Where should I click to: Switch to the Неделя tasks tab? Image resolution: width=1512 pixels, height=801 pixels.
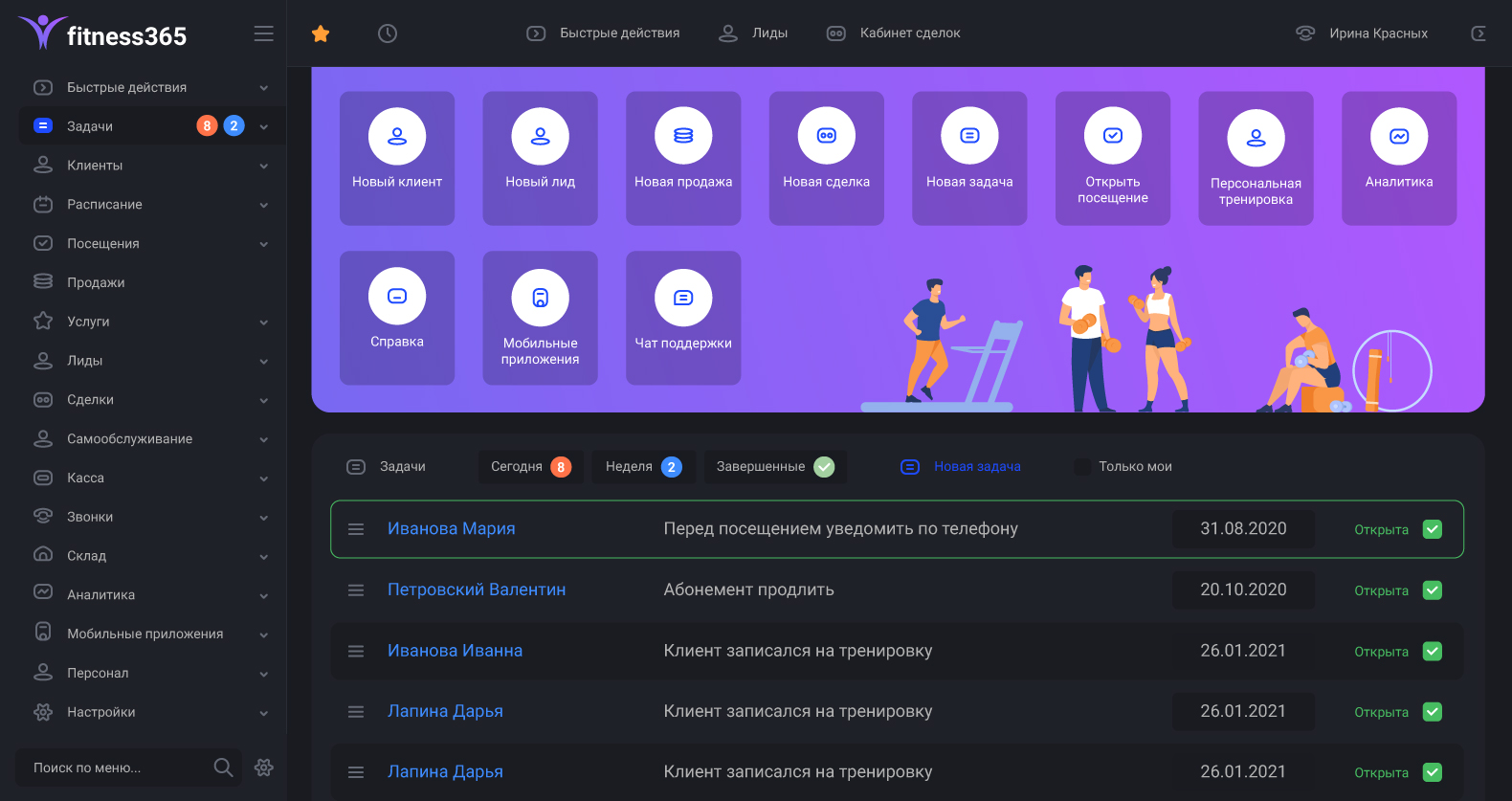tap(644, 467)
